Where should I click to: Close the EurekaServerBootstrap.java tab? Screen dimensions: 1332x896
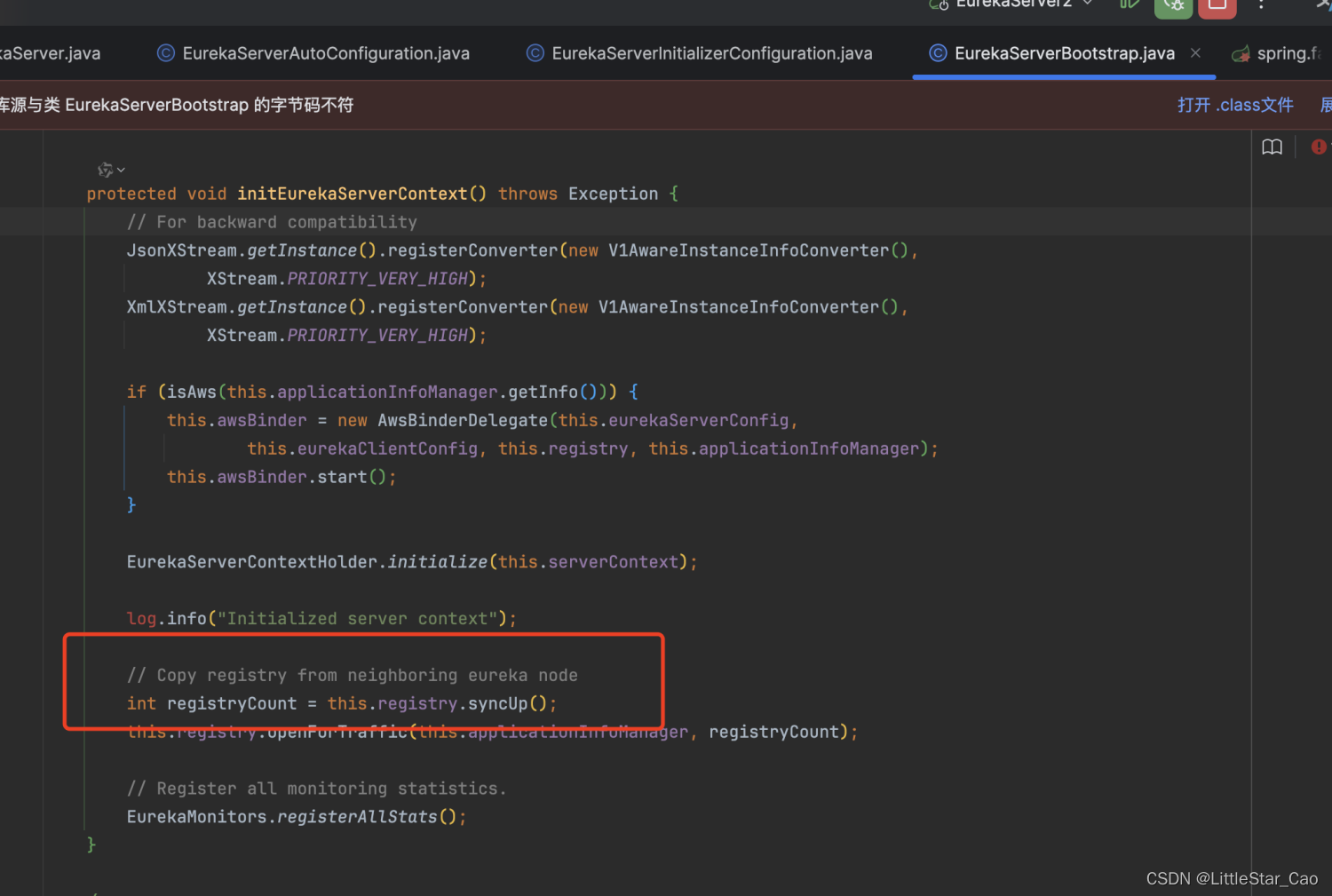click(x=1196, y=53)
